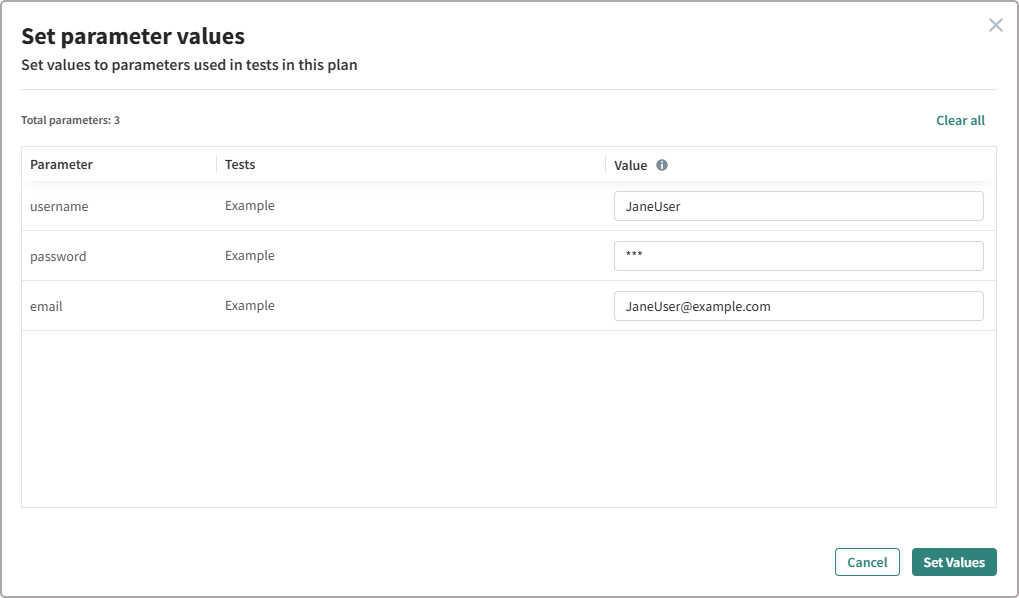Click the Parameter column header
Screen dimensions: 1019x598
(61, 165)
